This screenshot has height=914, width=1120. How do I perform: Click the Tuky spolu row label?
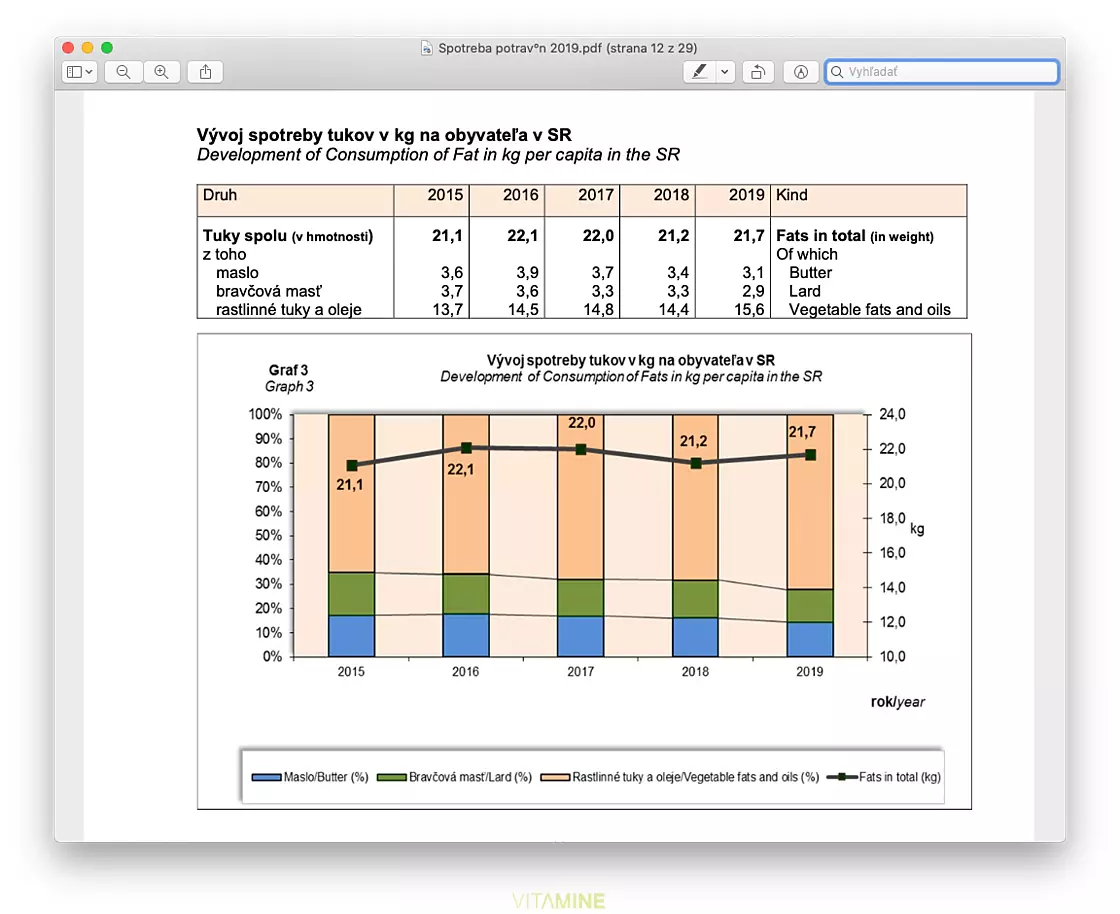pos(288,236)
